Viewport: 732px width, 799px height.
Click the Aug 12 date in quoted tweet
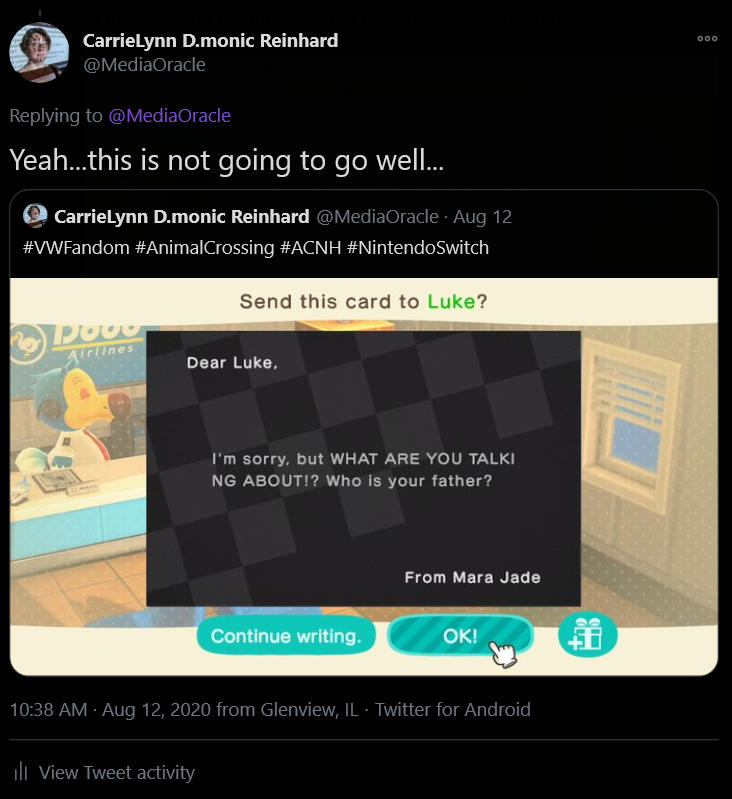[x=482, y=217]
